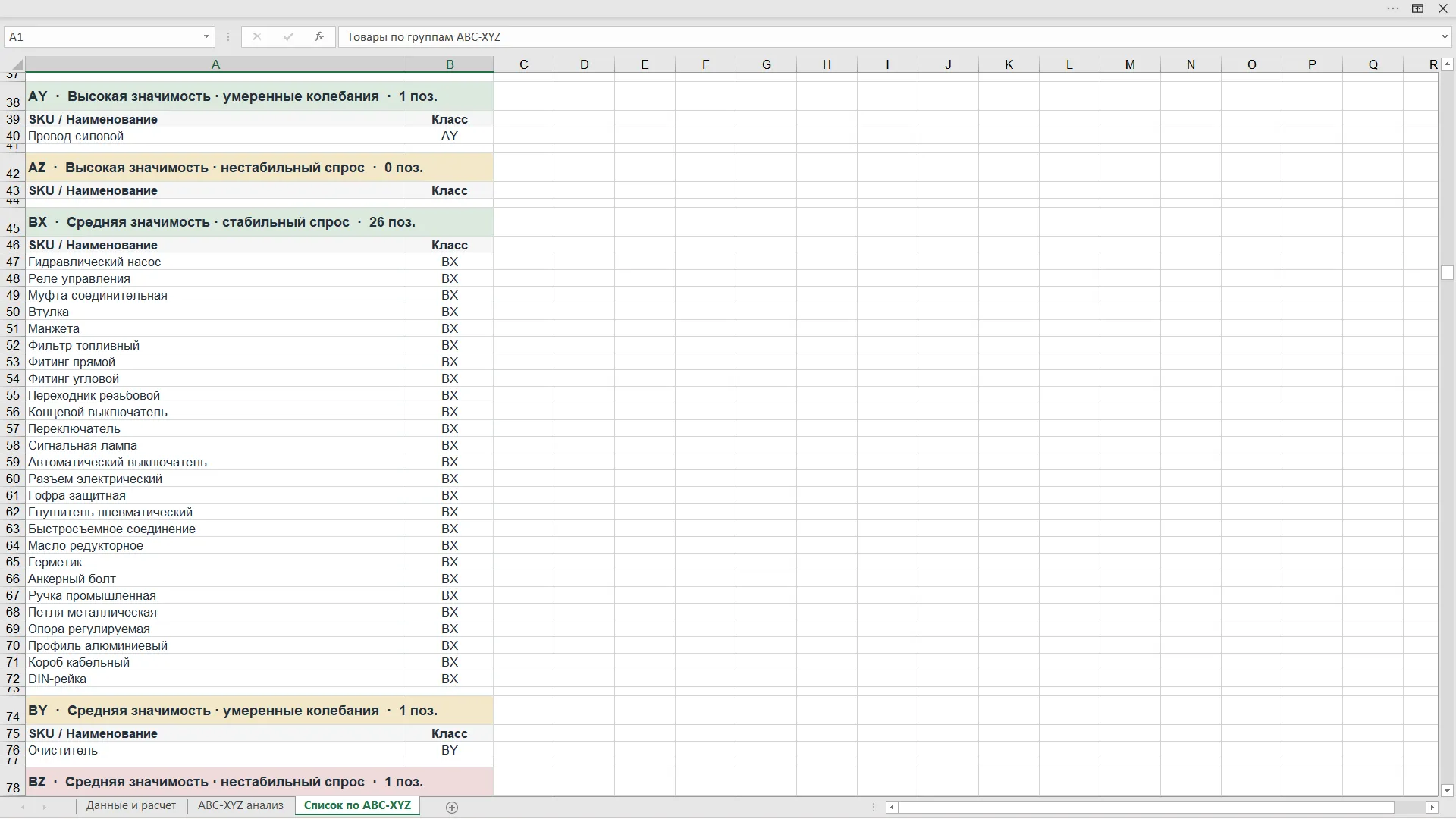The height and width of the screenshot is (819, 1456).
Task: Select row 47 header
Action: (13, 262)
